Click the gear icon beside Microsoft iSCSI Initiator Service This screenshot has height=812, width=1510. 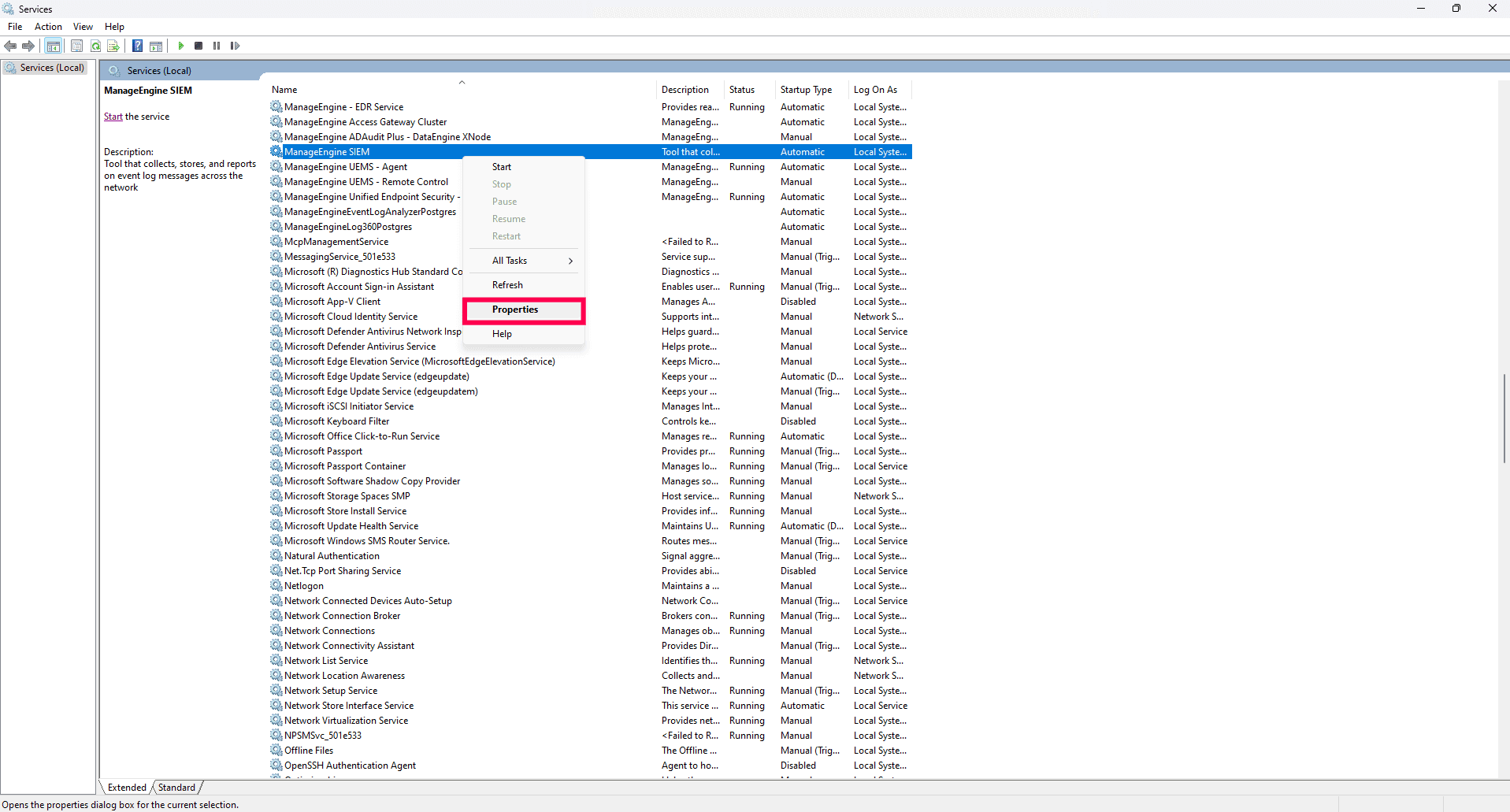point(276,406)
